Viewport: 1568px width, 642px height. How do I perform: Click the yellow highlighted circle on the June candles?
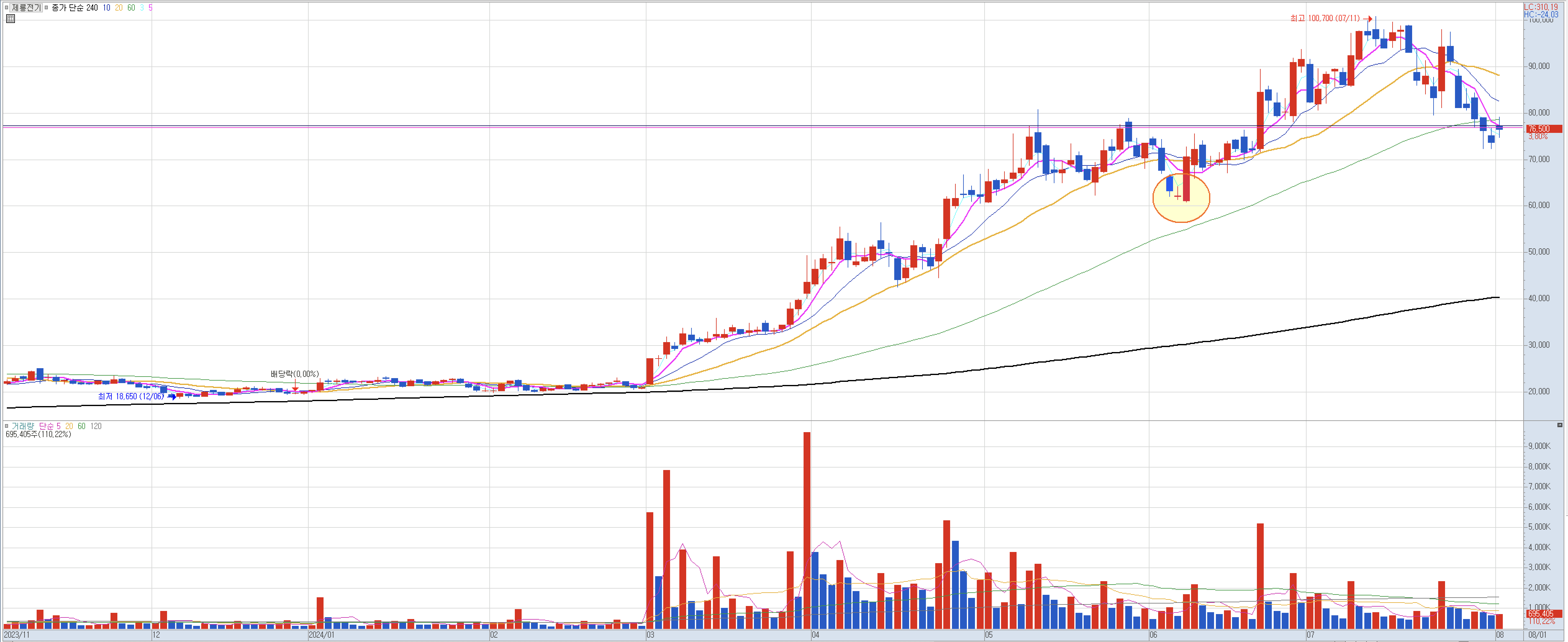(x=1181, y=198)
